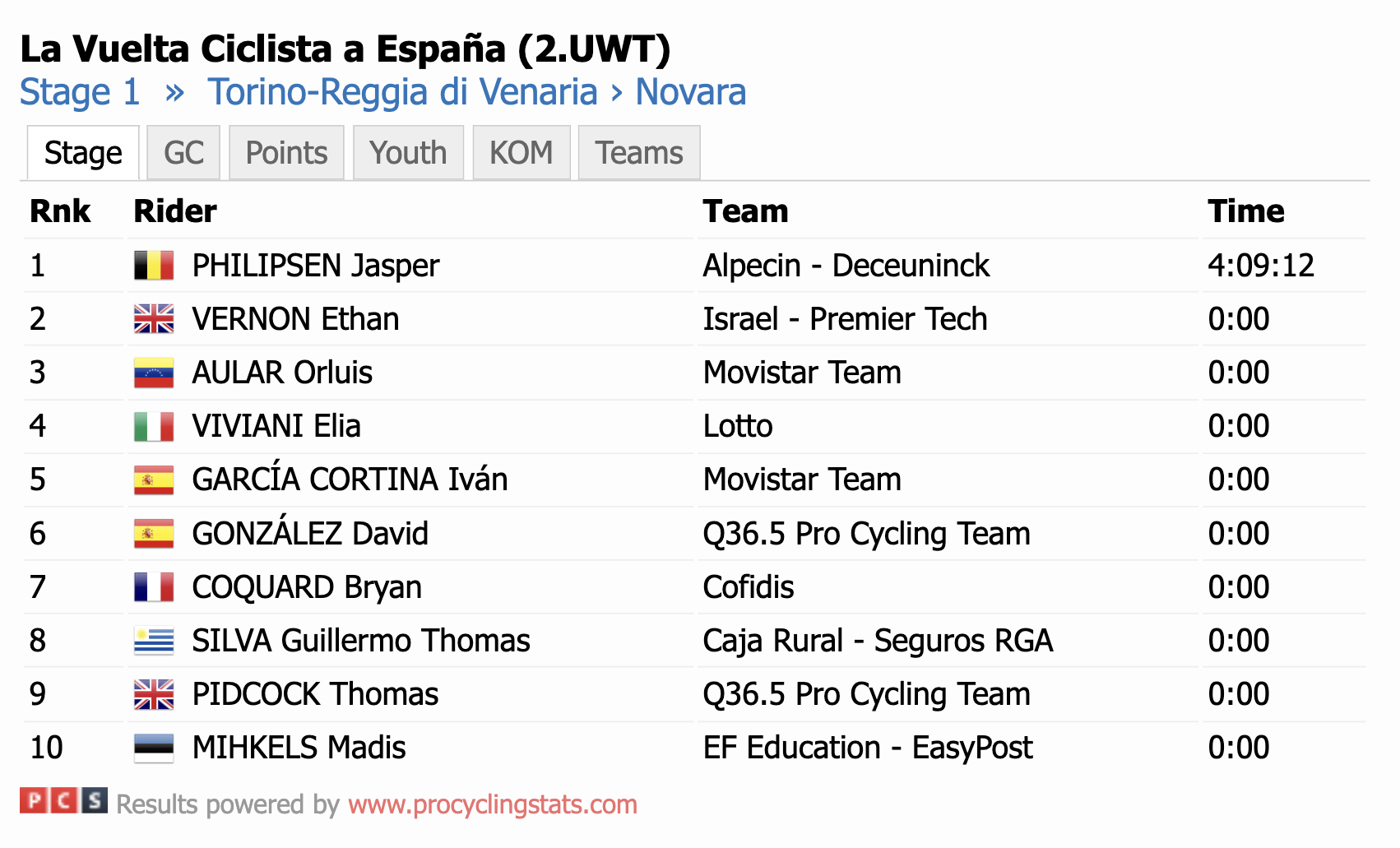Open the Teams tab
The image size is (1400, 848).
coord(639,153)
